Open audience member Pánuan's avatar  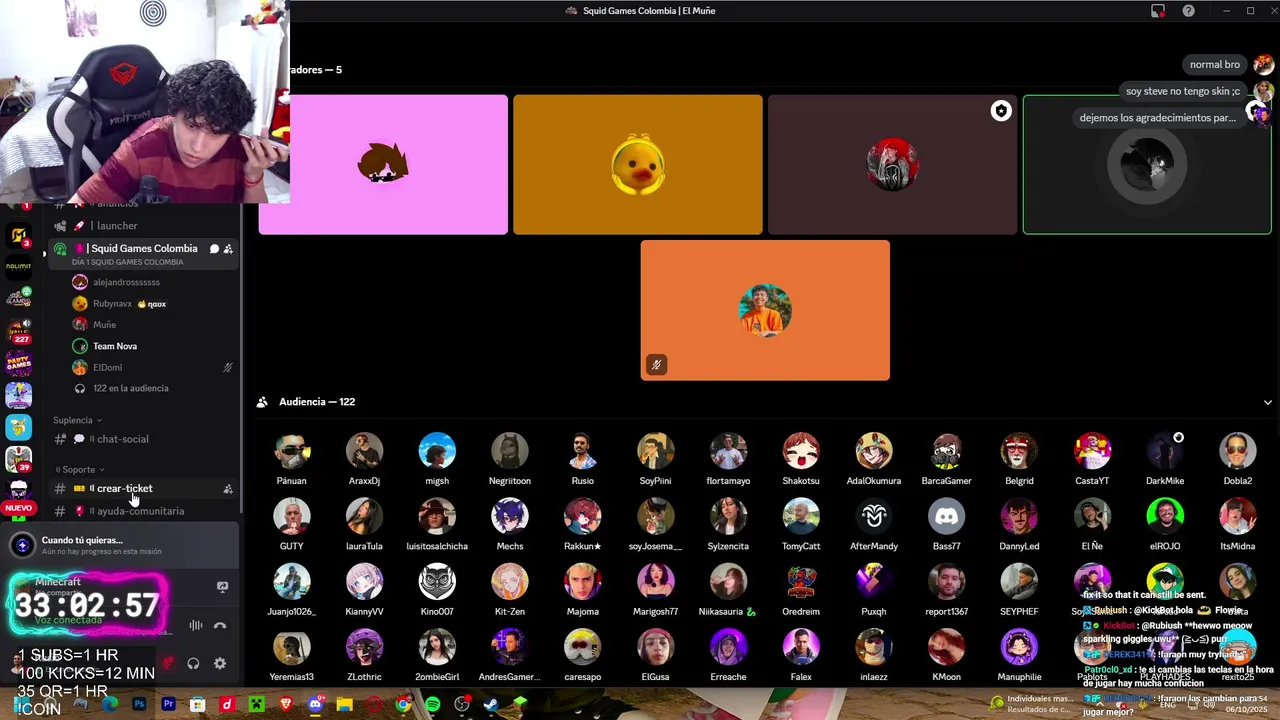(x=292, y=452)
